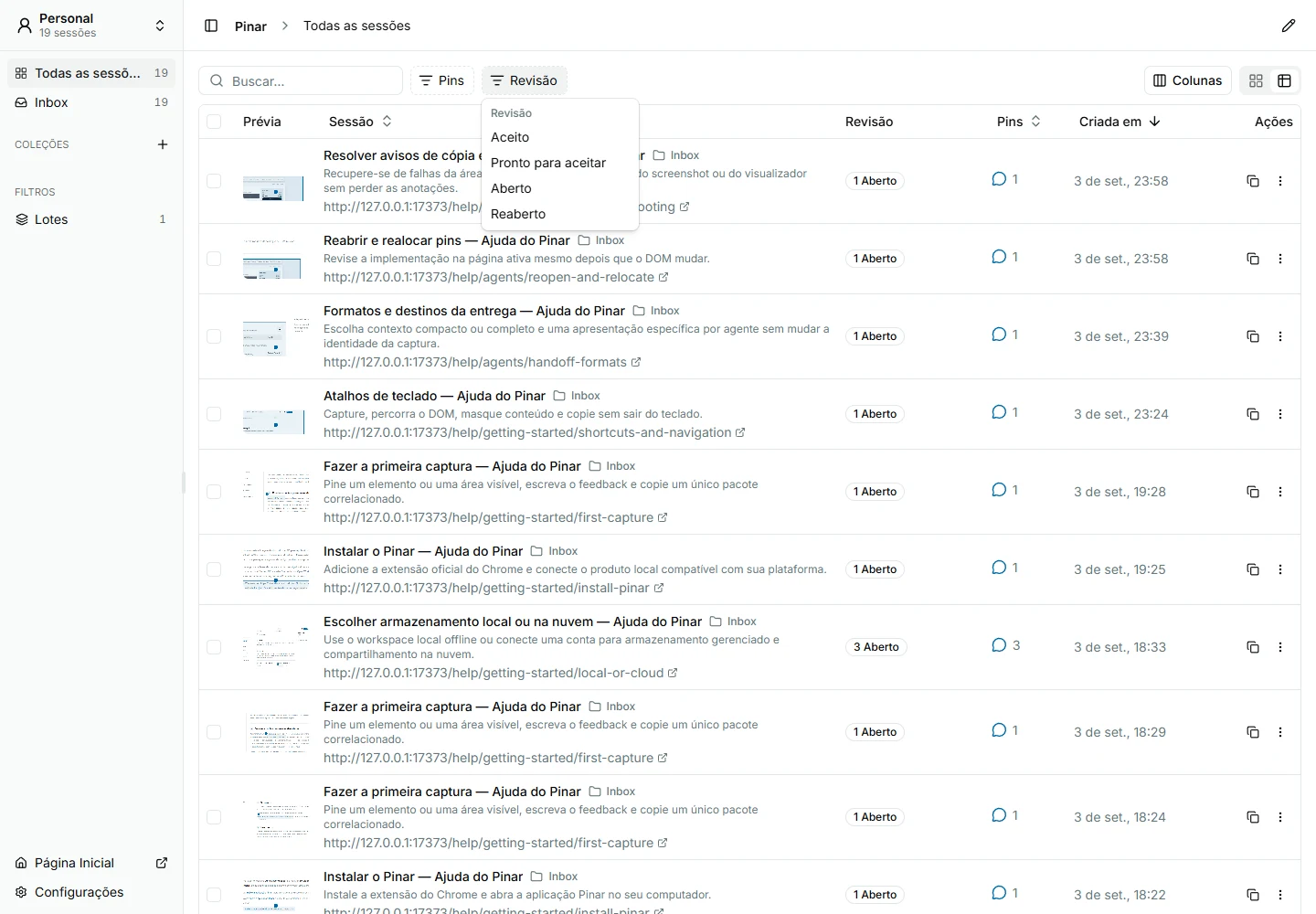The height and width of the screenshot is (914, 1316).
Task: Copy the 'Reabrir e realocar pins' session
Action: click(1253, 259)
